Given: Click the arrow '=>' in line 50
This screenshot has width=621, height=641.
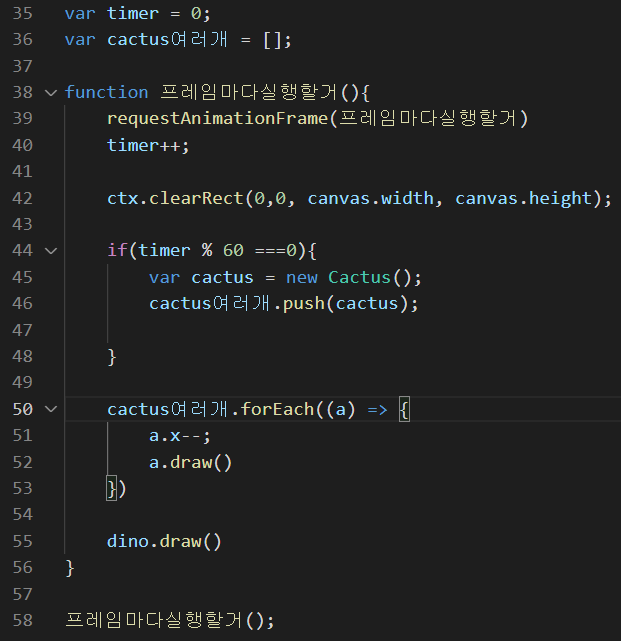Looking at the screenshot, I should tap(377, 409).
